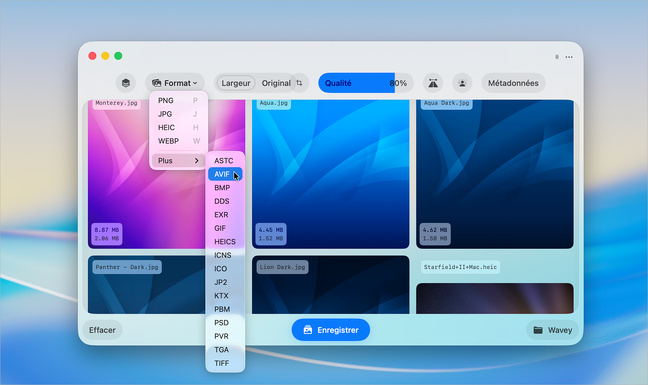Select the Starfield+II+Mac.heic thumbnail
This screenshot has width=648, height=385.
click(495, 298)
